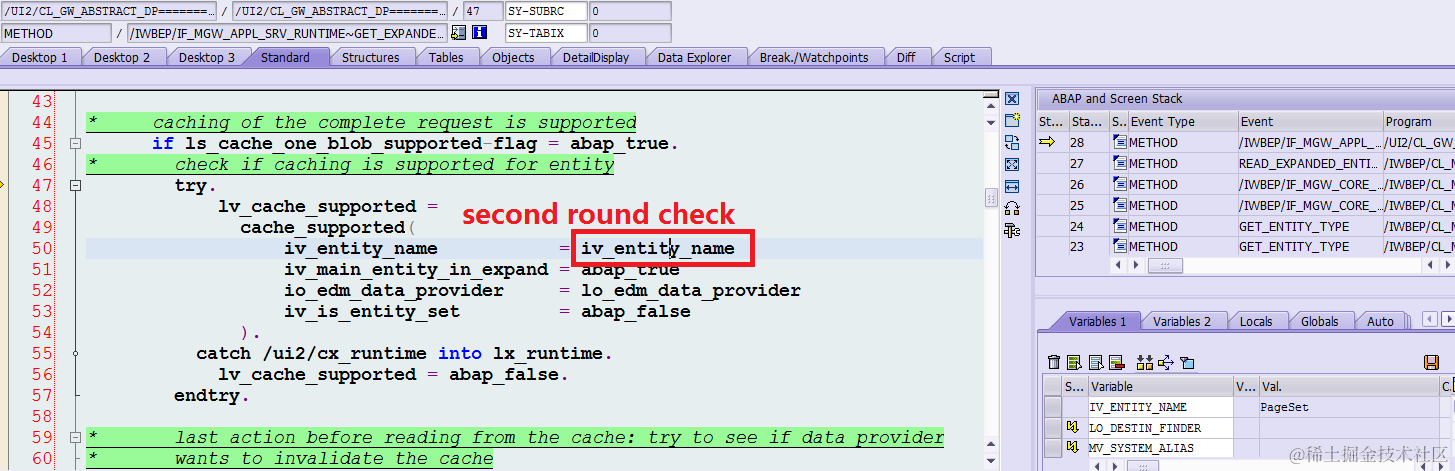Open the Data Explorer tab
Viewport: 1455px width, 471px height.
pos(694,57)
